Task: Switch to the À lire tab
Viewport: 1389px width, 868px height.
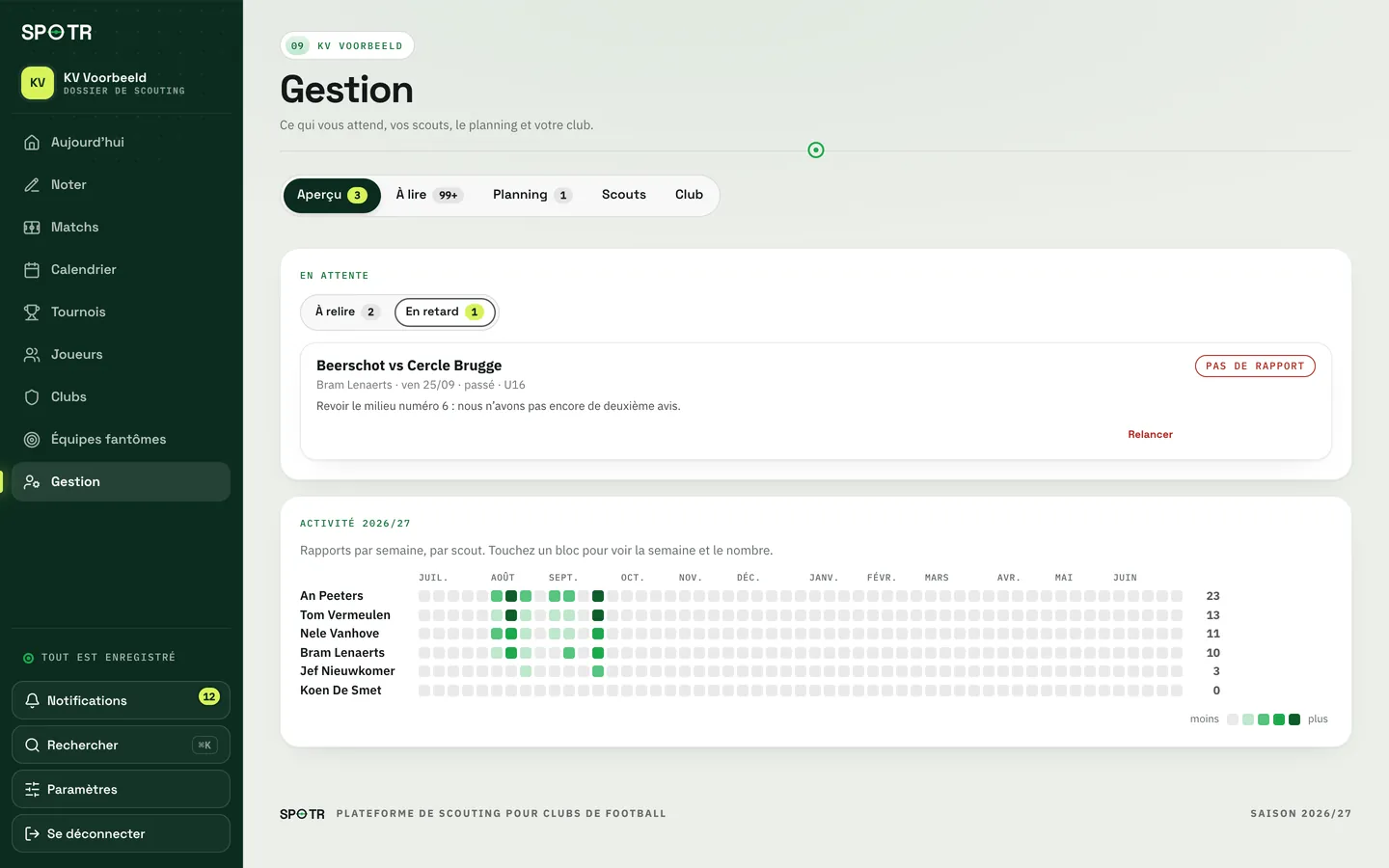Action: 429,195
